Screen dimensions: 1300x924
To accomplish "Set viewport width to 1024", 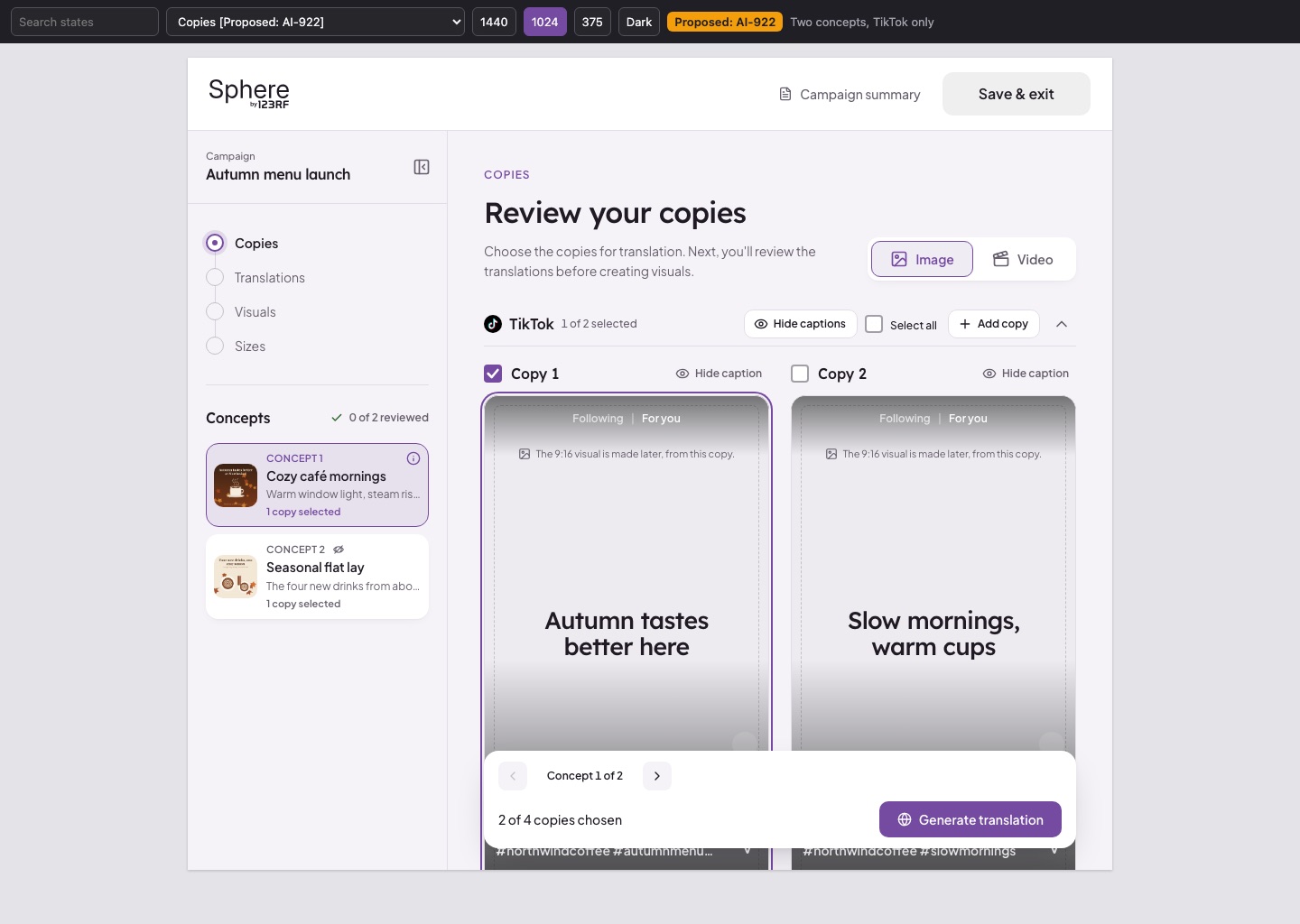I will (545, 22).
